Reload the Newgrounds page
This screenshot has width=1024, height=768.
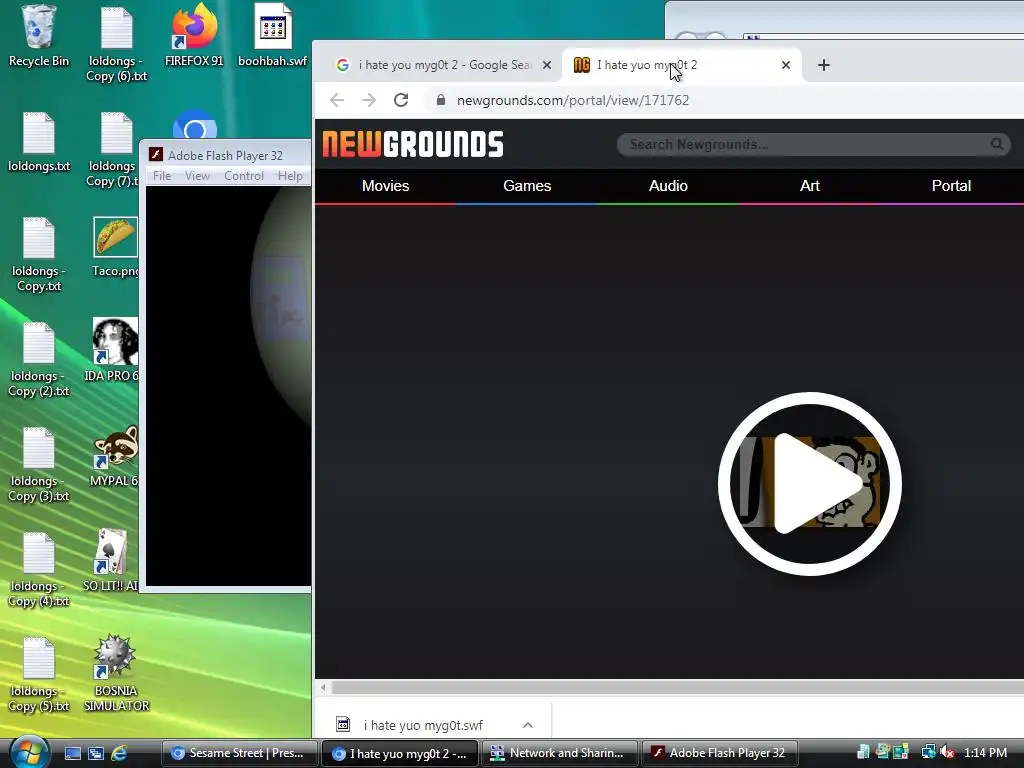pos(401,100)
